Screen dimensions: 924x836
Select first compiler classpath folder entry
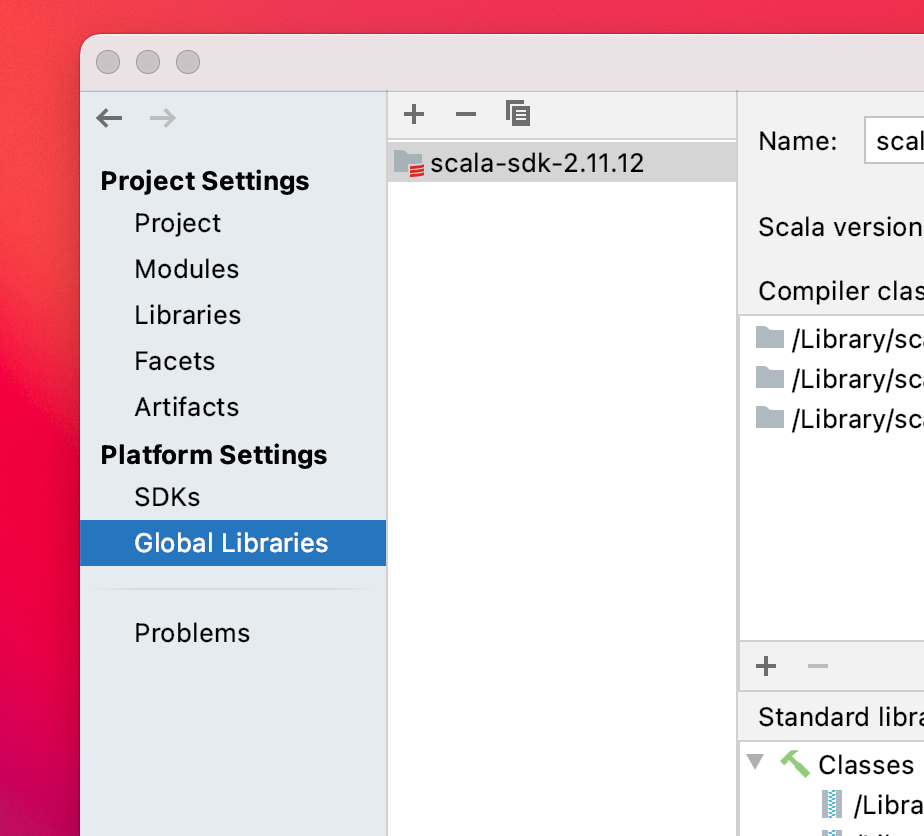tap(840, 339)
